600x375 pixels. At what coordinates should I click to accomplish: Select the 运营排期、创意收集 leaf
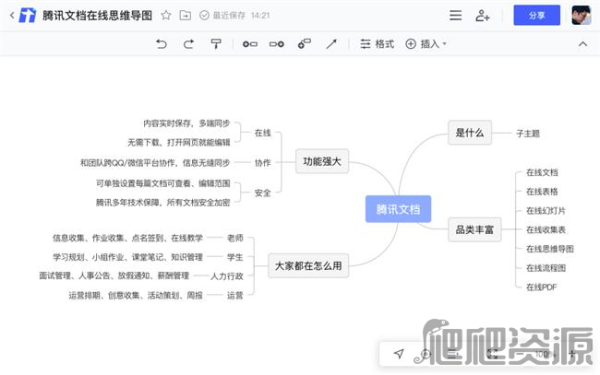[x=135, y=295]
